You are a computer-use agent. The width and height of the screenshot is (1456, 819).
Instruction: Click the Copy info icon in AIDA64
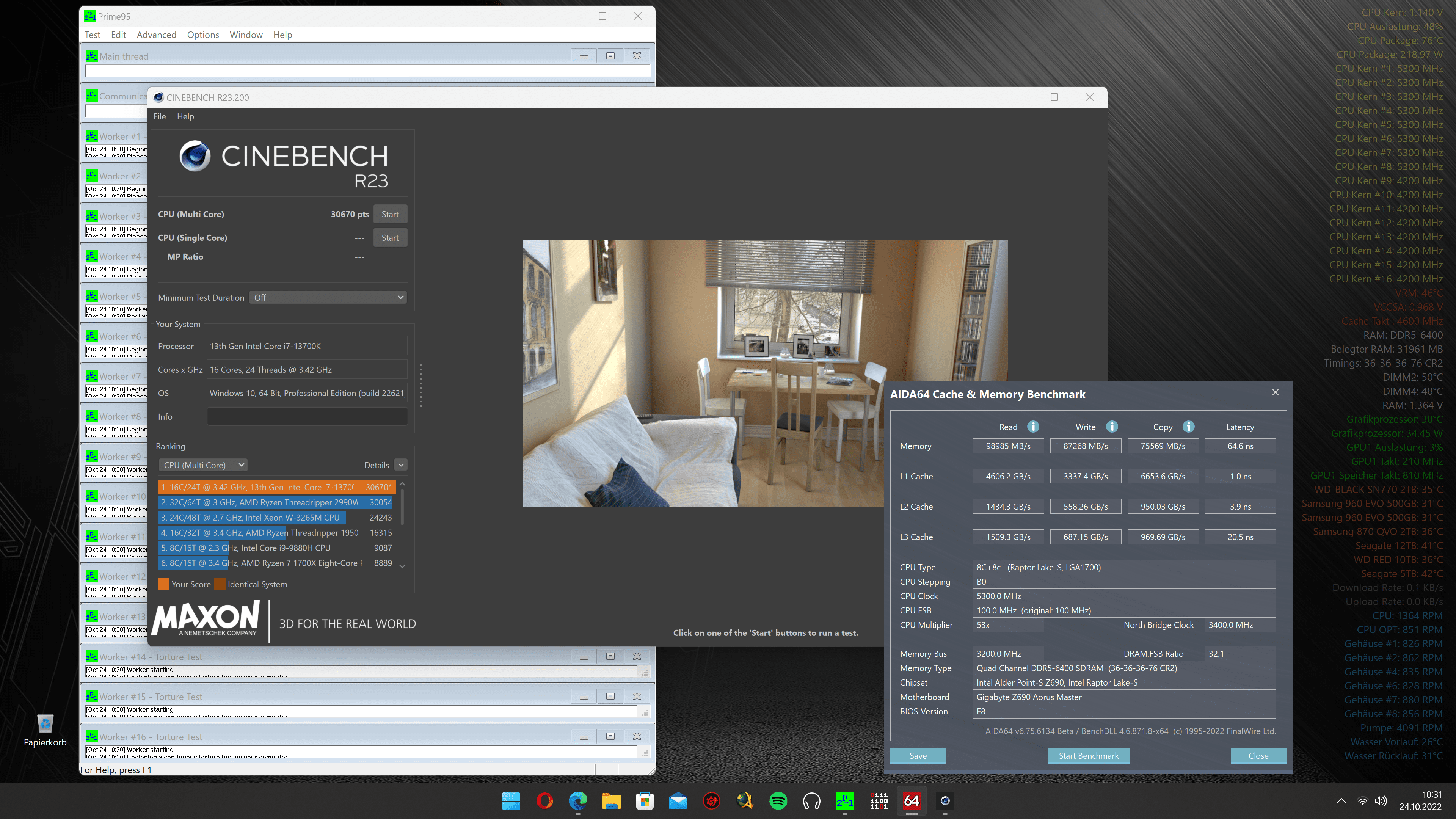[x=1188, y=427]
